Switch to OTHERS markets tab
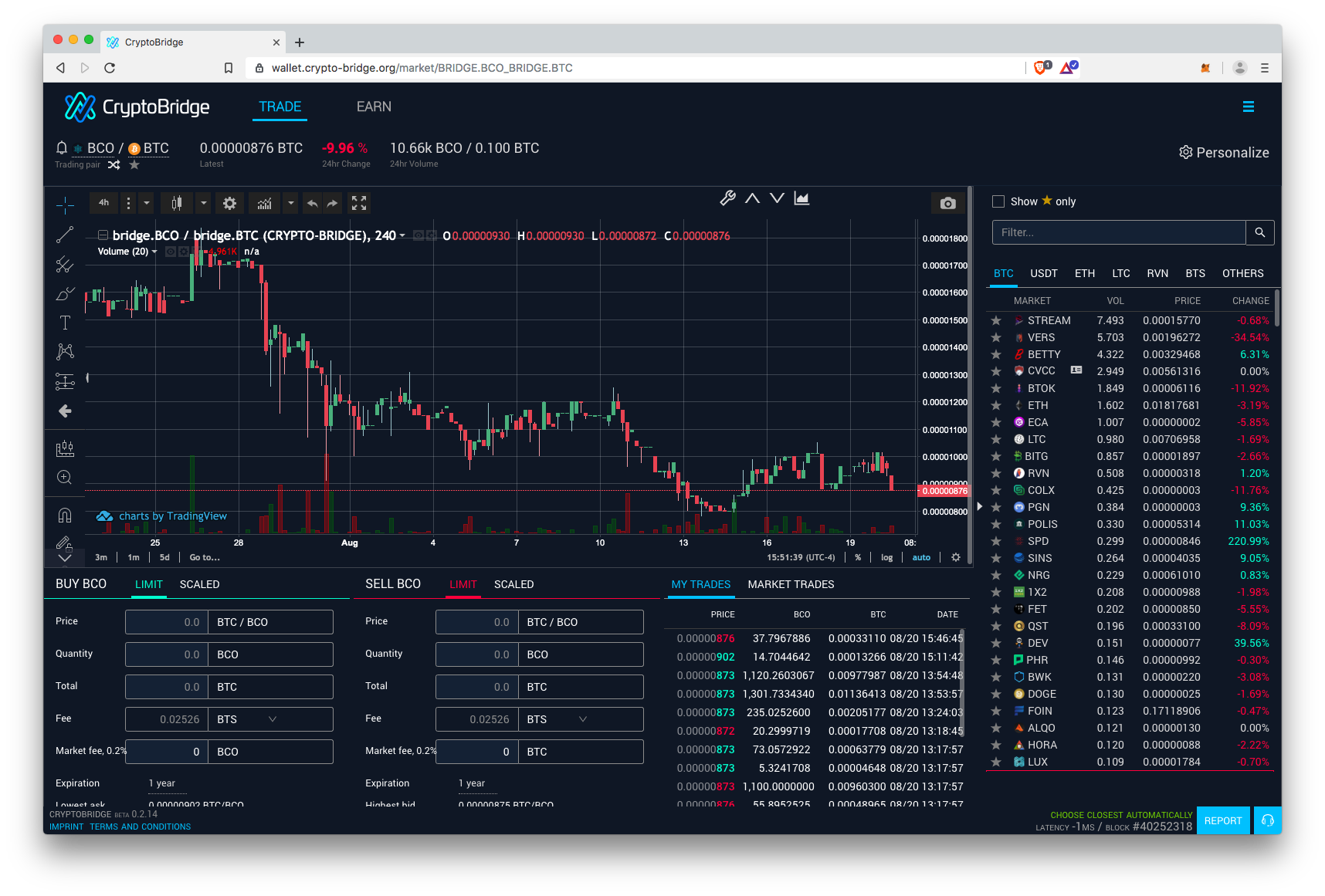Viewport: 1325px width, 896px height. pyautogui.click(x=1242, y=273)
